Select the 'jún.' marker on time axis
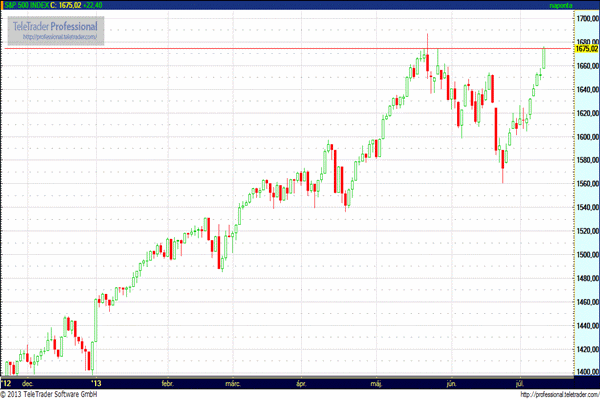 coord(451,383)
